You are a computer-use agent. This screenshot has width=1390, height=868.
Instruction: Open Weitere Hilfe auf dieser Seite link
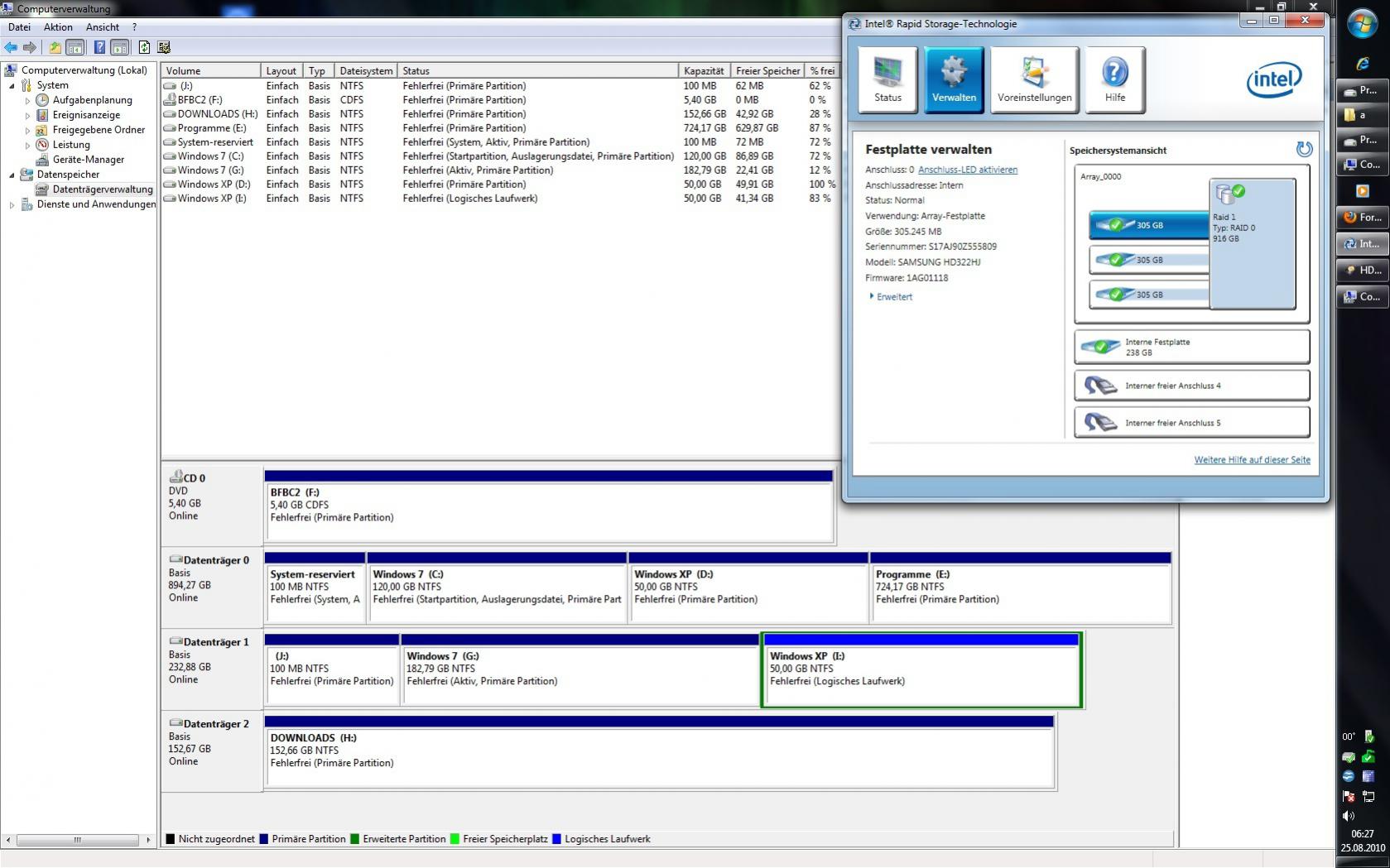tap(1252, 460)
